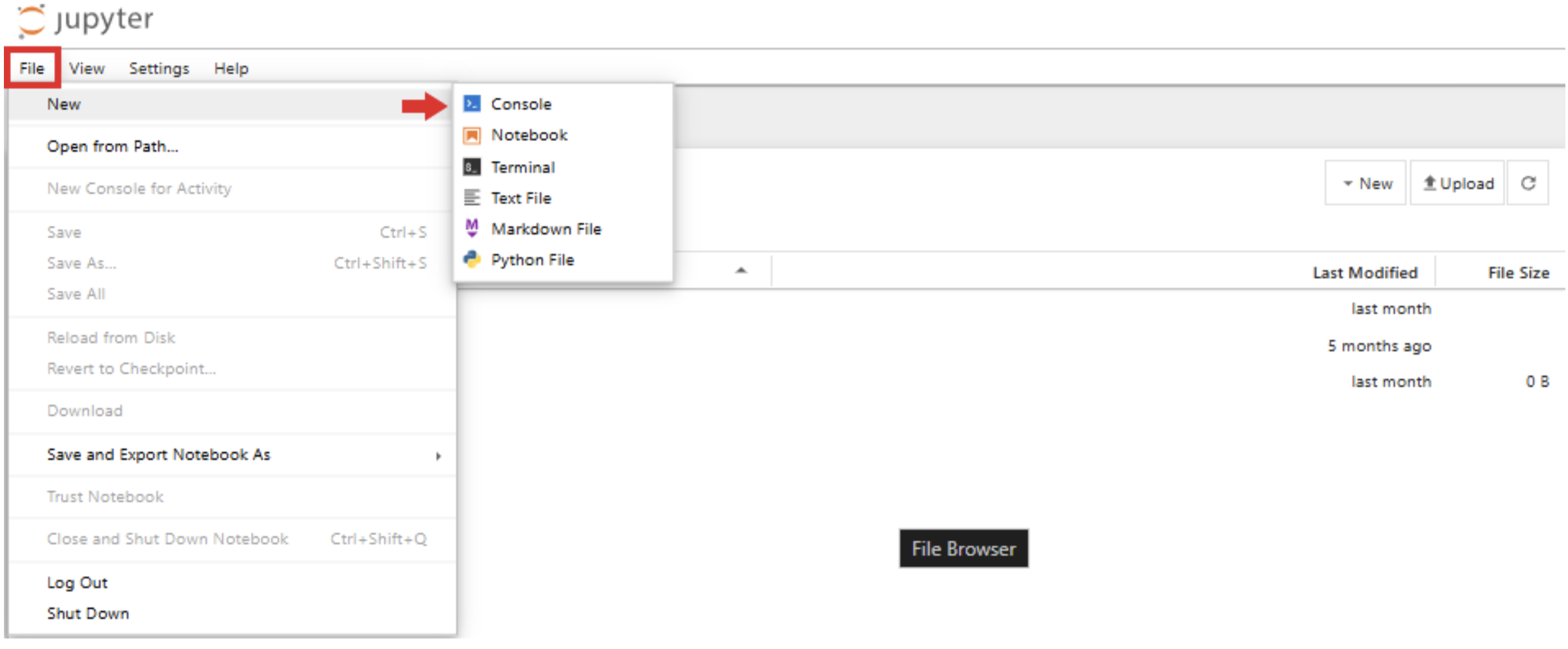Choose Save in the File menu

231,233
